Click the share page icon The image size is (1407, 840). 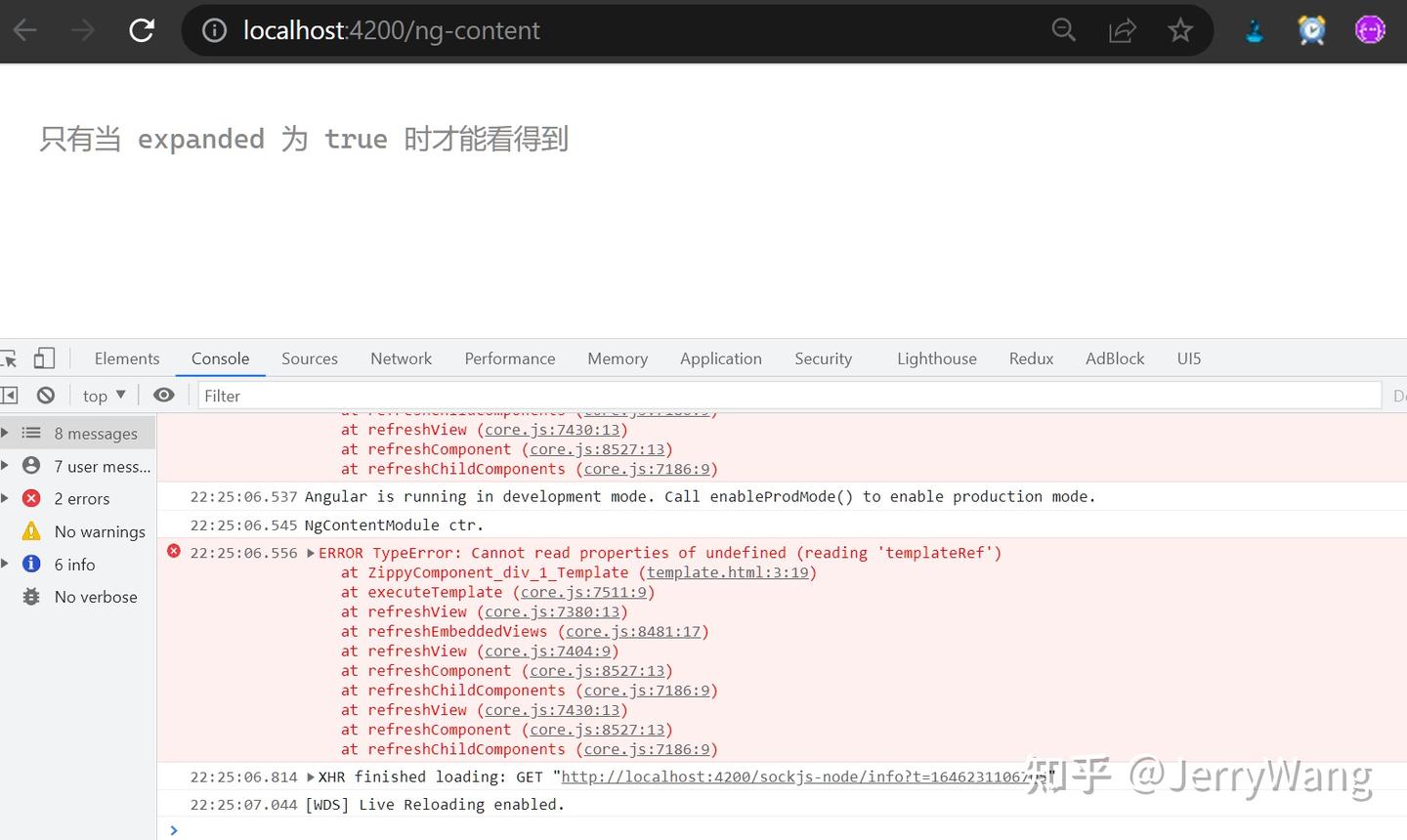pyautogui.click(x=1123, y=30)
